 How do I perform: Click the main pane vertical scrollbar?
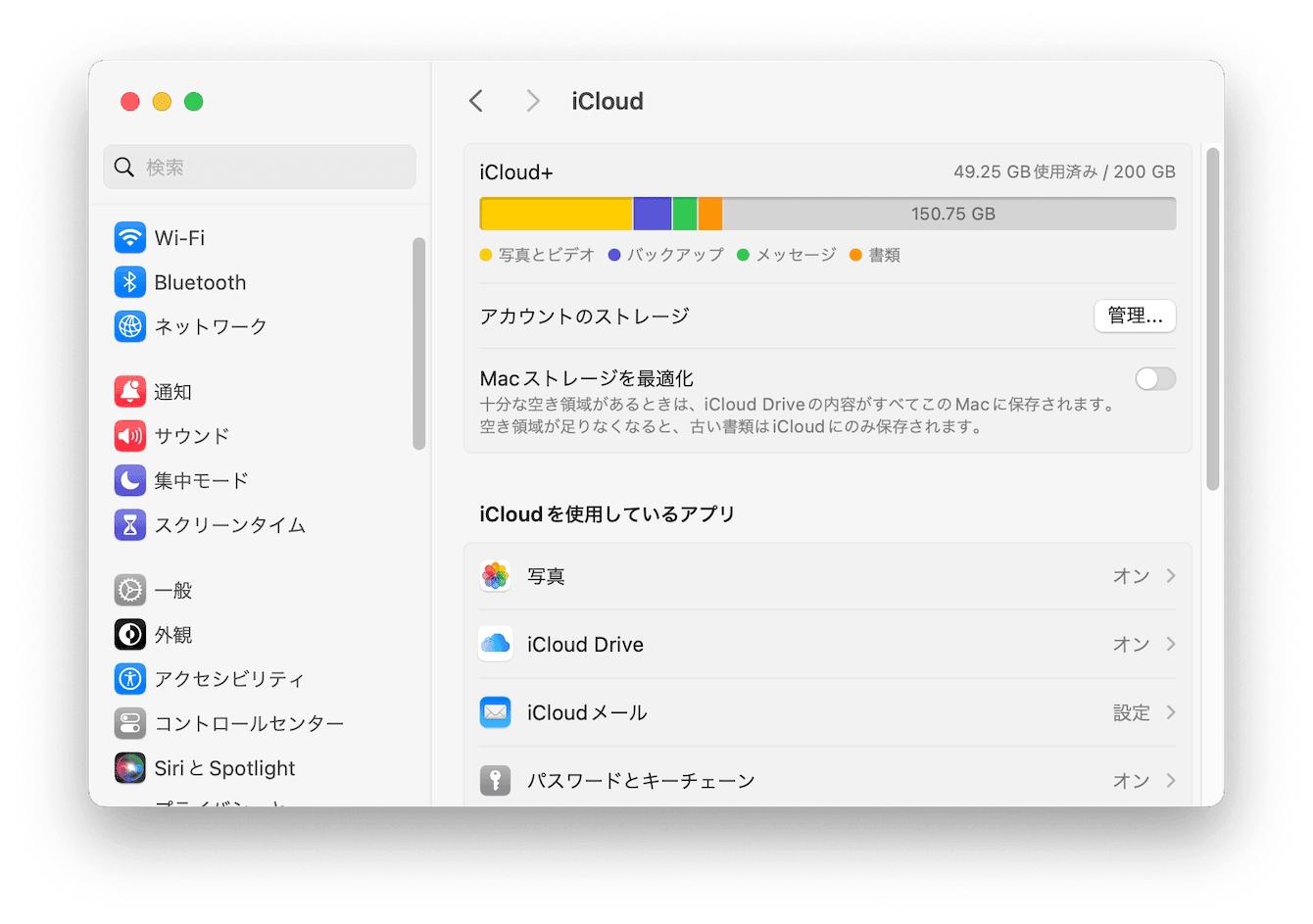(1213, 318)
